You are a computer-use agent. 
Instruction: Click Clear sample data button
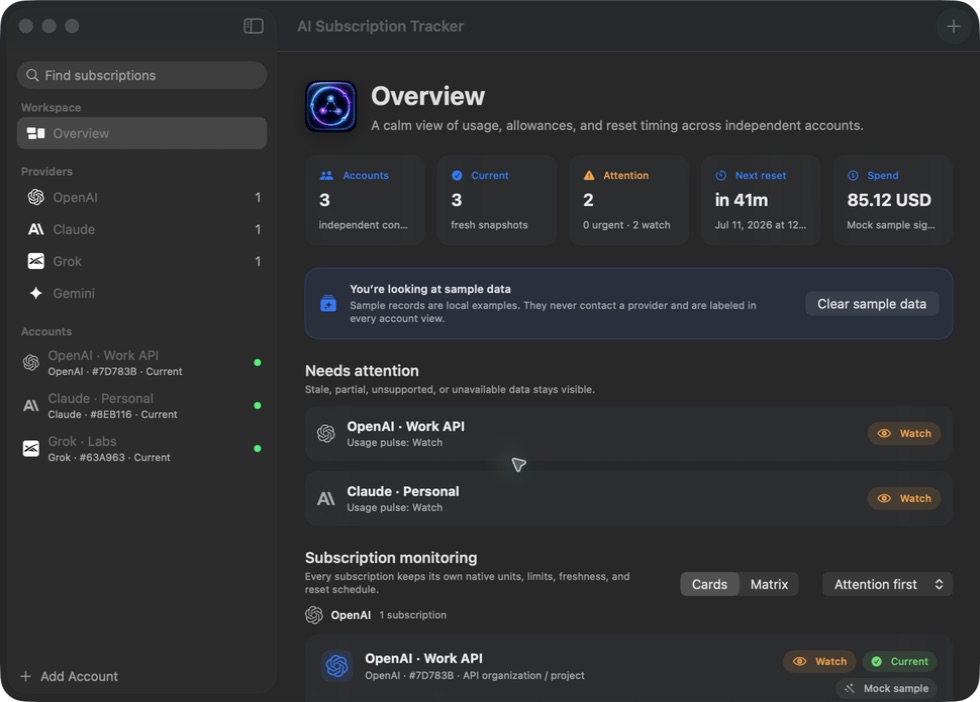coord(872,304)
